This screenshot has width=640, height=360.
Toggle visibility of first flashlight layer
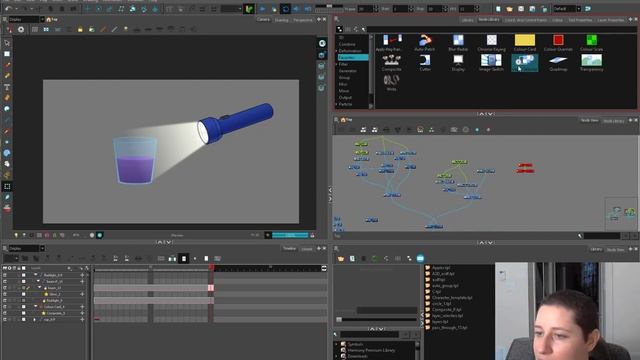click(x=5, y=275)
